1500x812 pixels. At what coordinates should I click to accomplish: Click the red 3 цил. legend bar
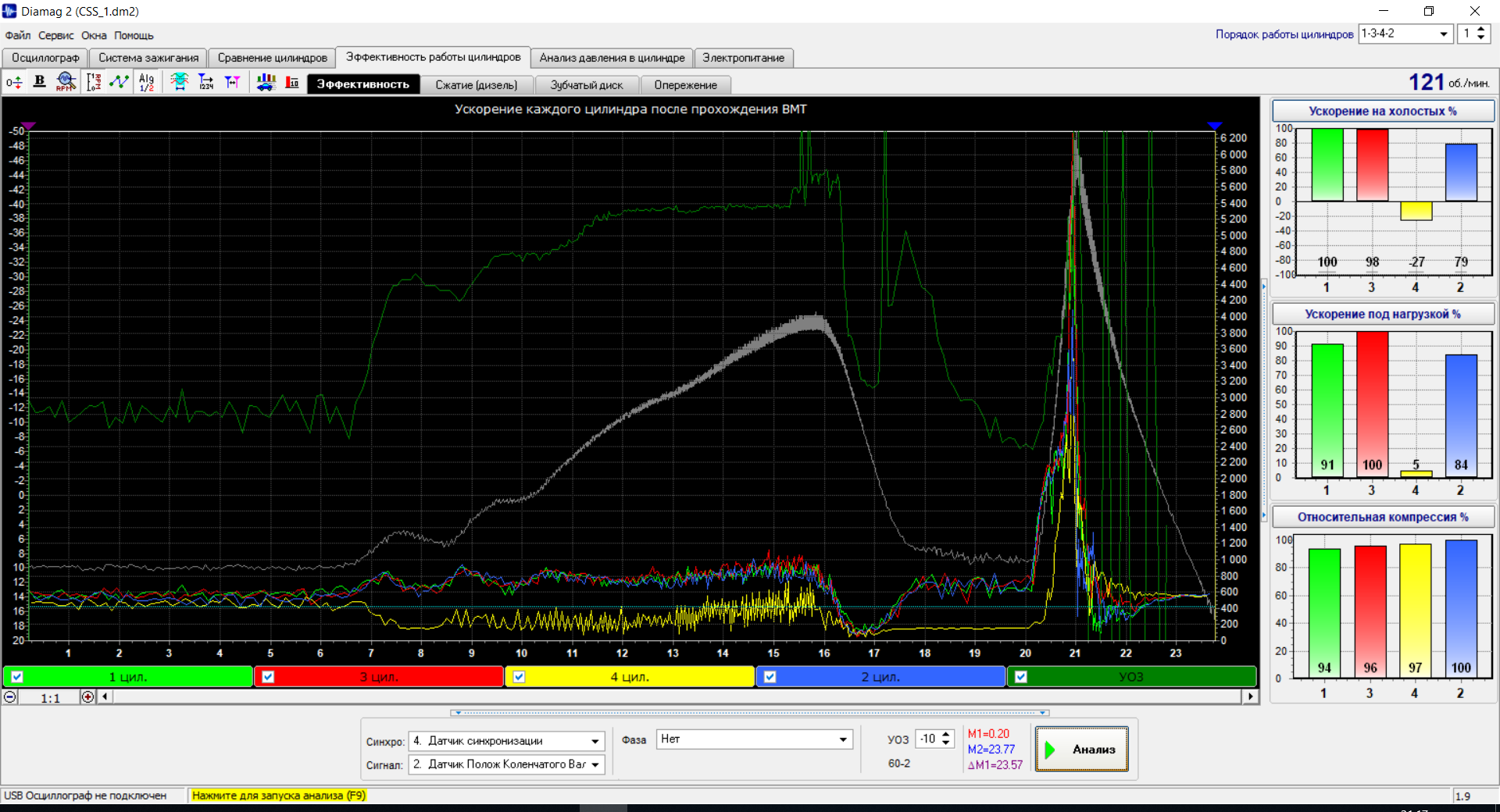(x=379, y=677)
